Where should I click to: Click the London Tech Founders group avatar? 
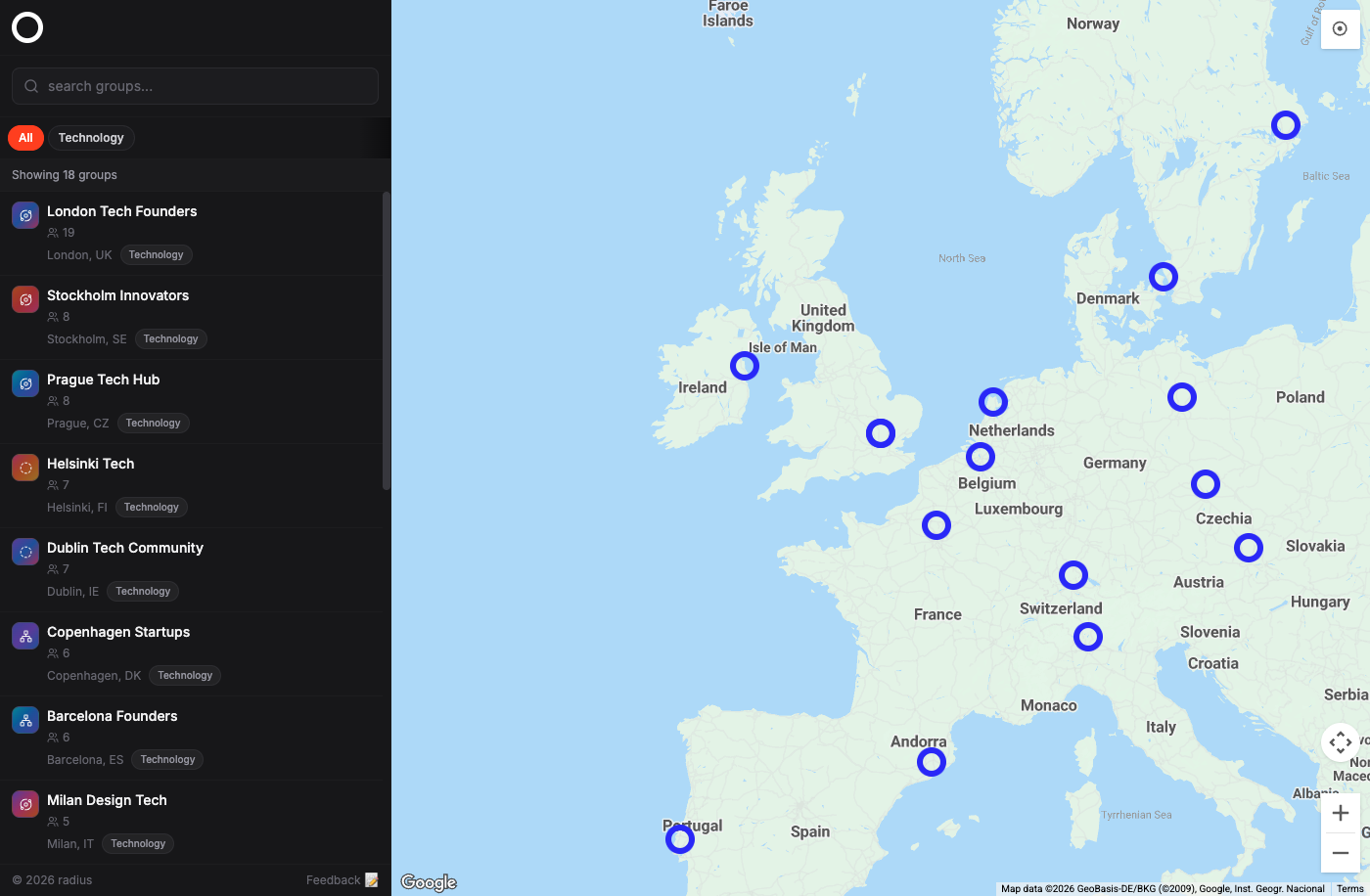pyautogui.click(x=24, y=214)
